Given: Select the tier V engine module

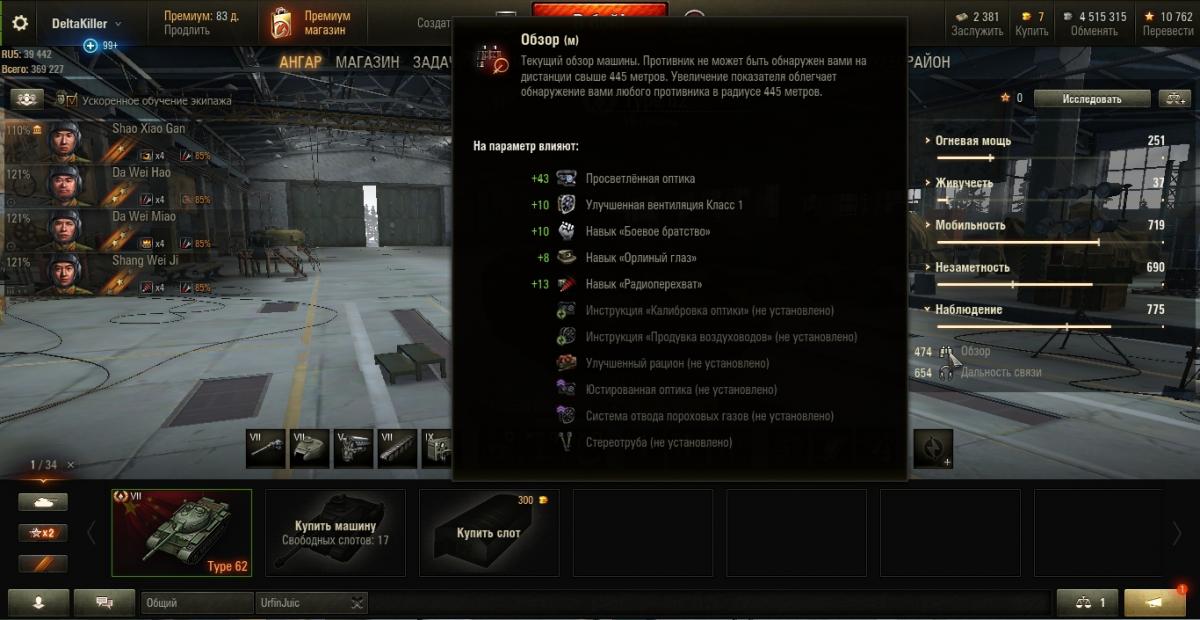Looking at the screenshot, I should pos(353,449).
